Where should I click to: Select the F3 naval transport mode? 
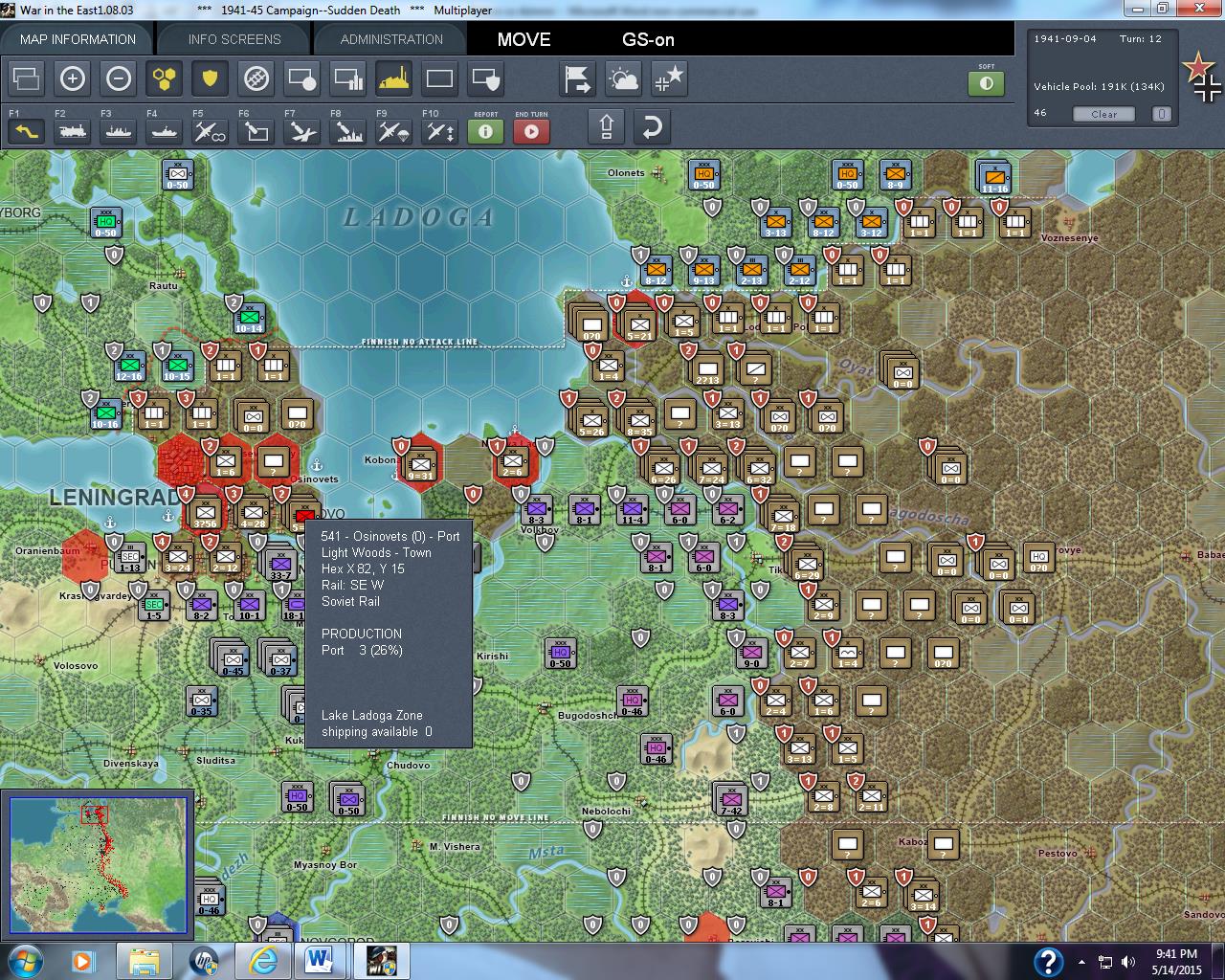118,131
